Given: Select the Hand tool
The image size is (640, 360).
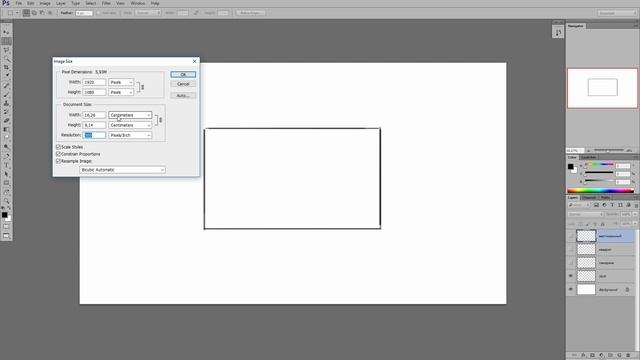Looking at the screenshot, I should [x=6, y=192].
